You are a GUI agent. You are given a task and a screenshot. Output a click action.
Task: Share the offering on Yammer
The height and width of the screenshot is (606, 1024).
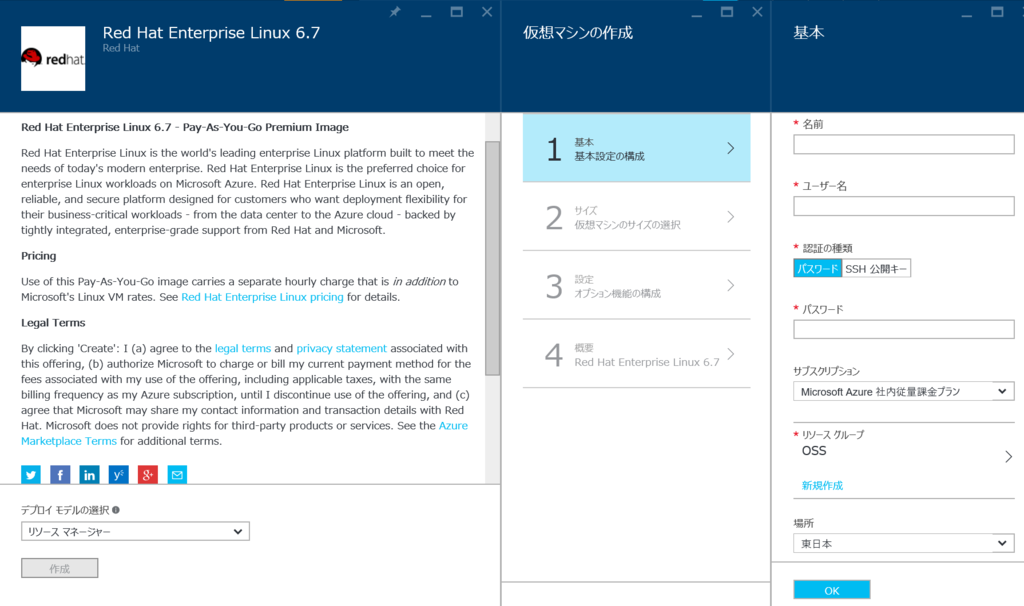click(x=118, y=475)
